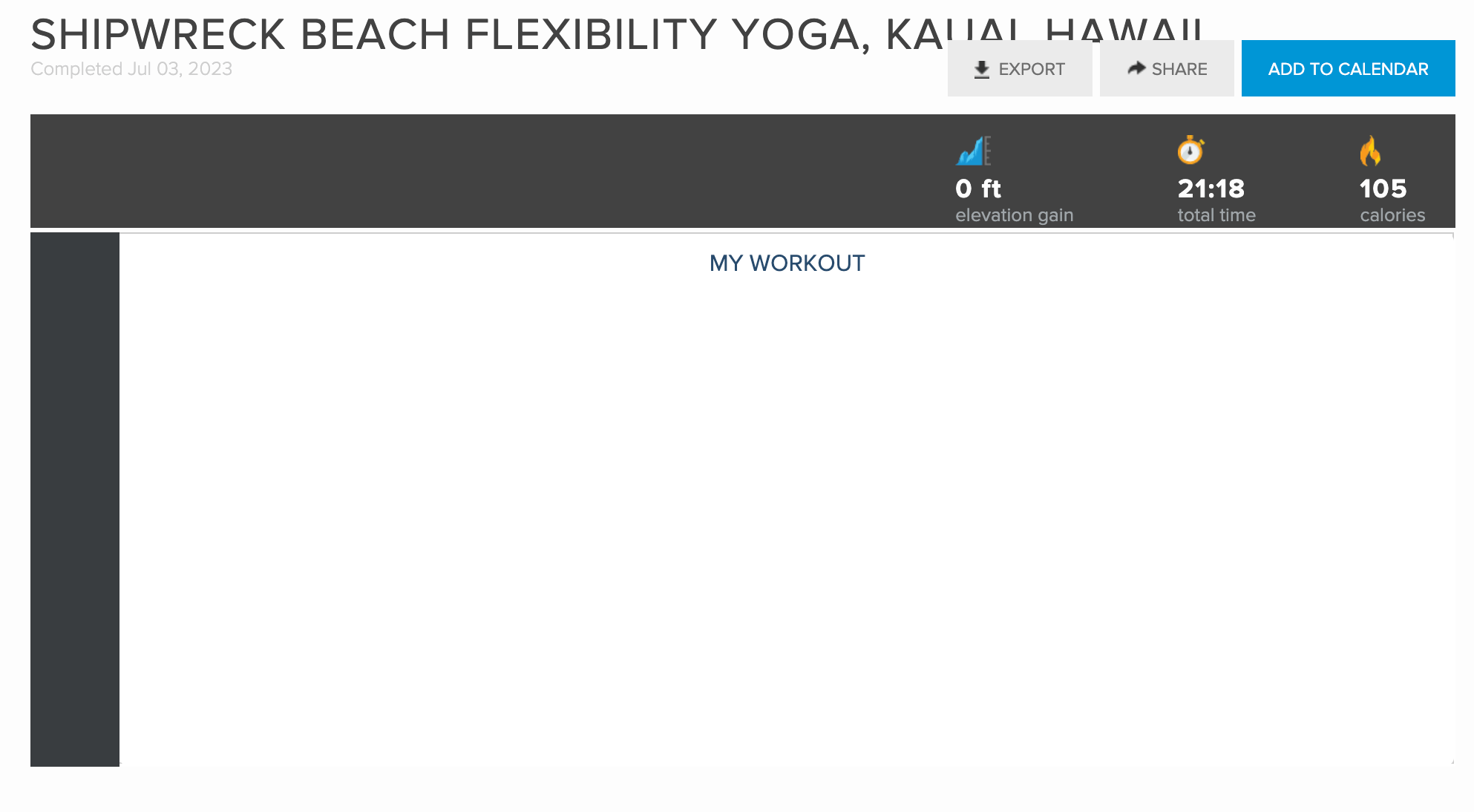Click the Completed Jul 03, 2023 date

click(x=131, y=68)
